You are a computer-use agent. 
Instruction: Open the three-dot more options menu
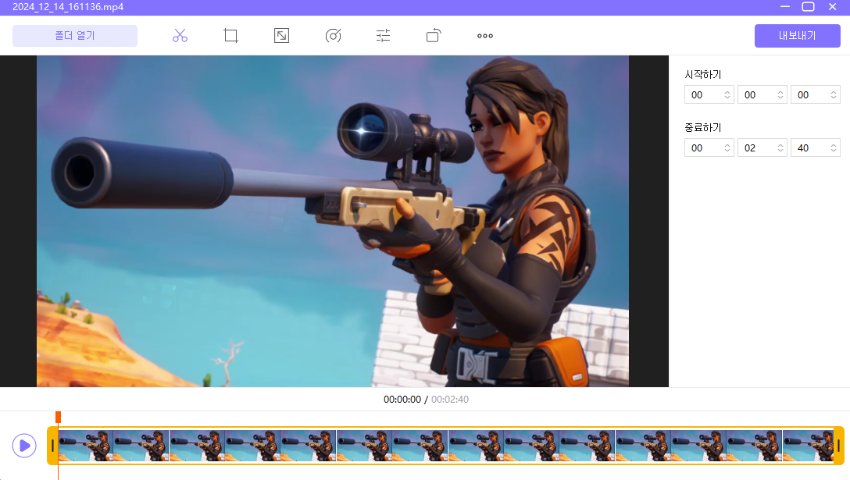485,36
